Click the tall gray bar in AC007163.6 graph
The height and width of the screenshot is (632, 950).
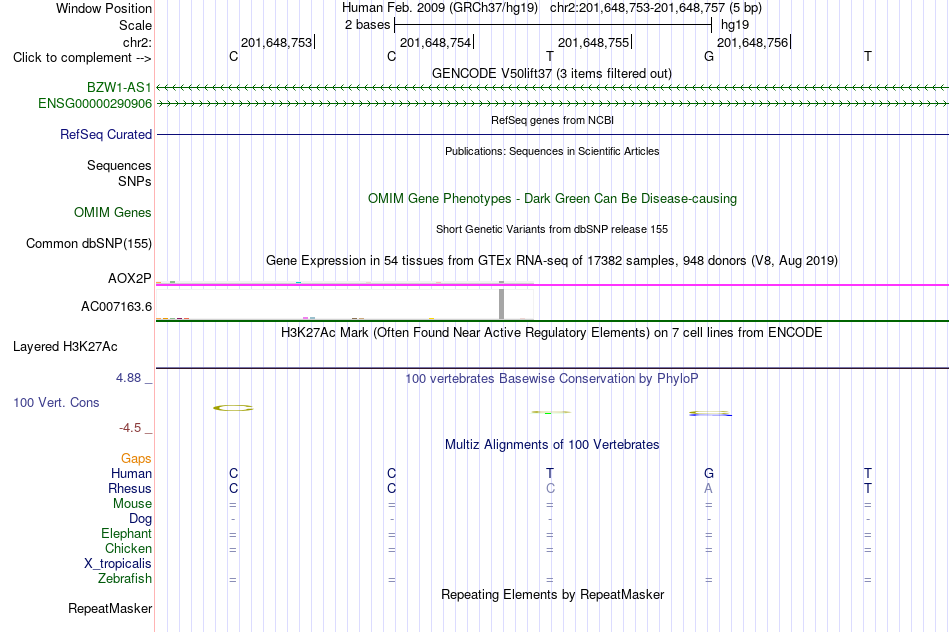pyautogui.click(x=501, y=304)
